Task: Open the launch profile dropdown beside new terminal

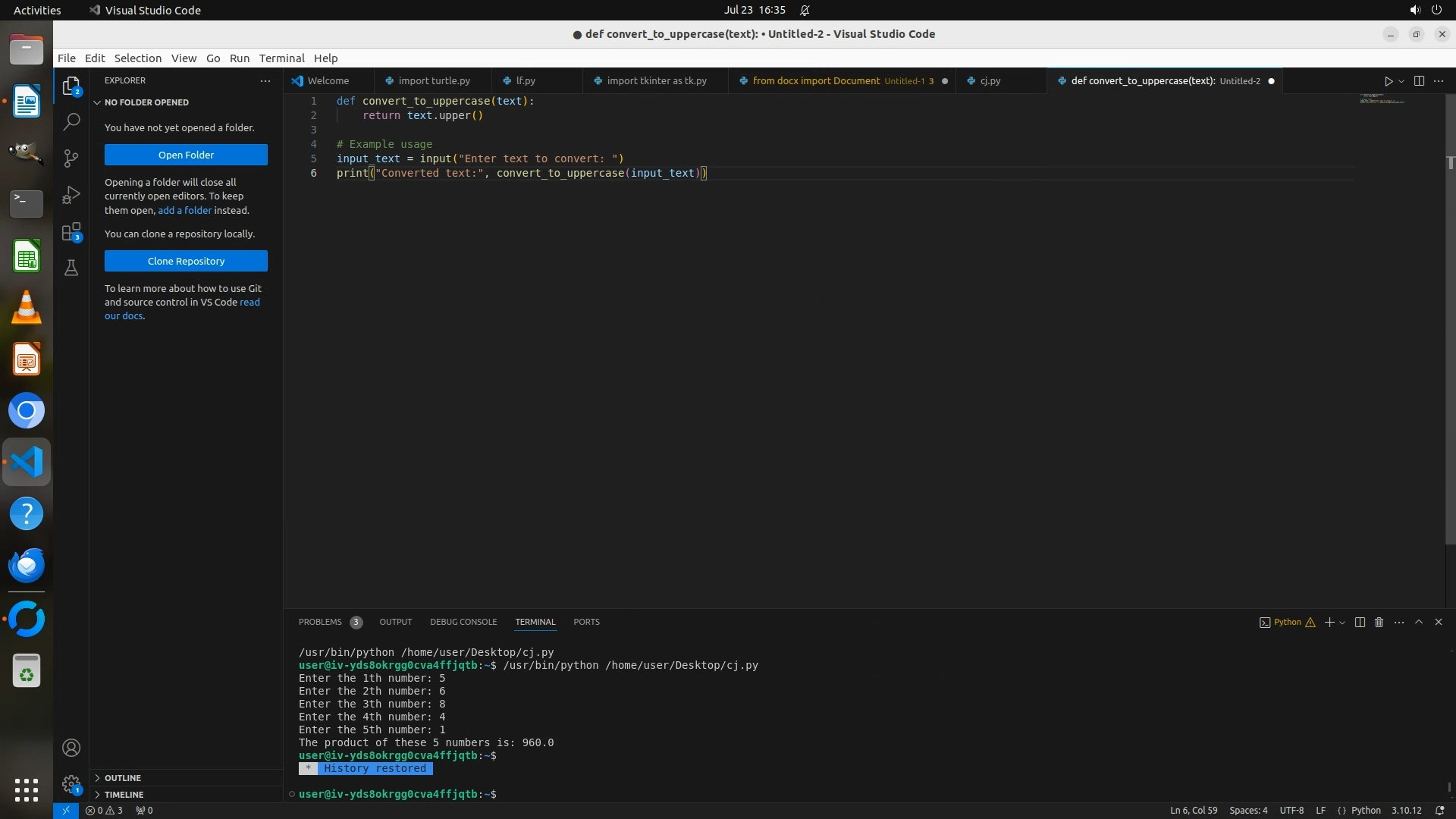Action: [1342, 623]
